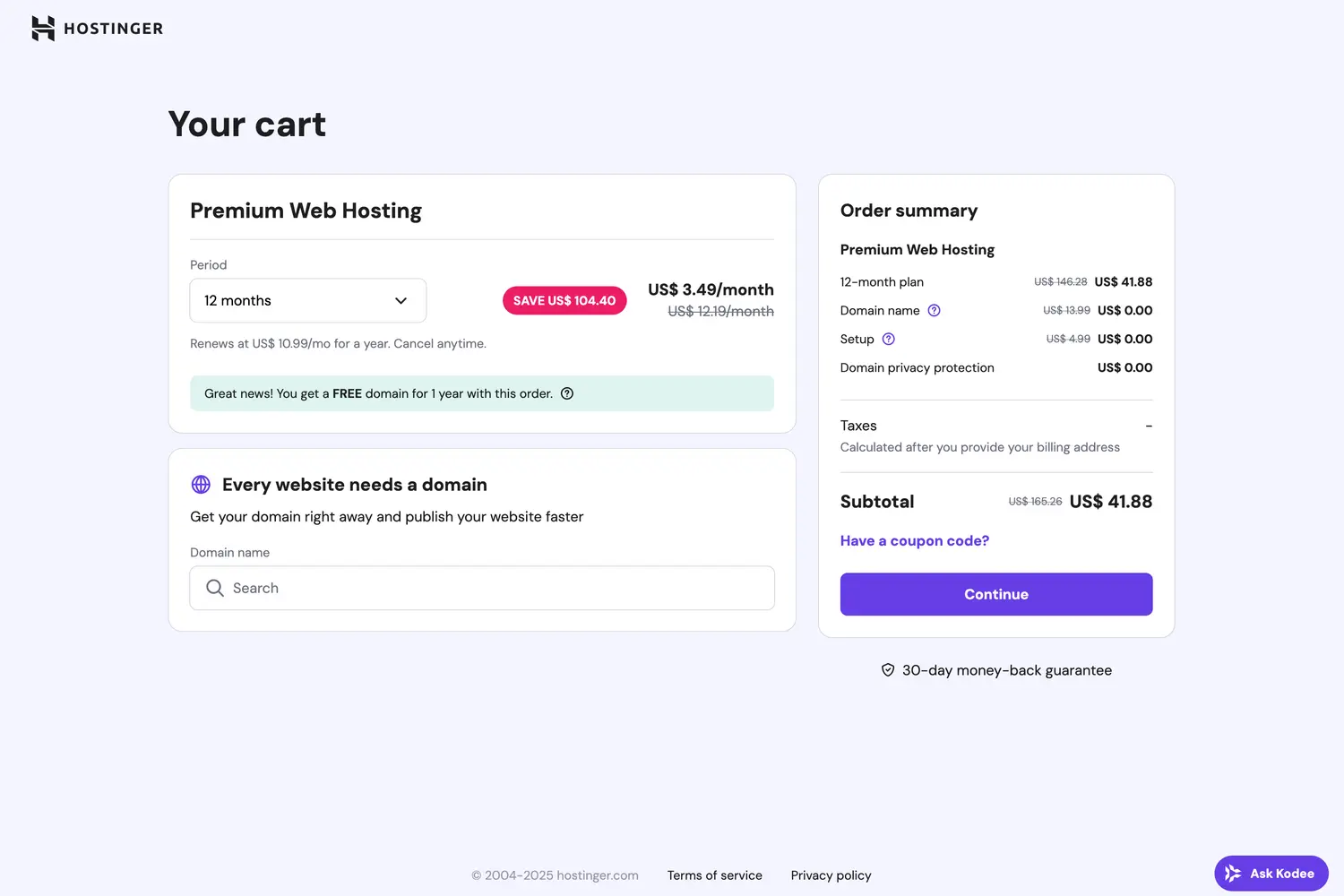Screen dimensions: 1344x896
Task: Click Have a coupon code link
Action: click(x=914, y=540)
